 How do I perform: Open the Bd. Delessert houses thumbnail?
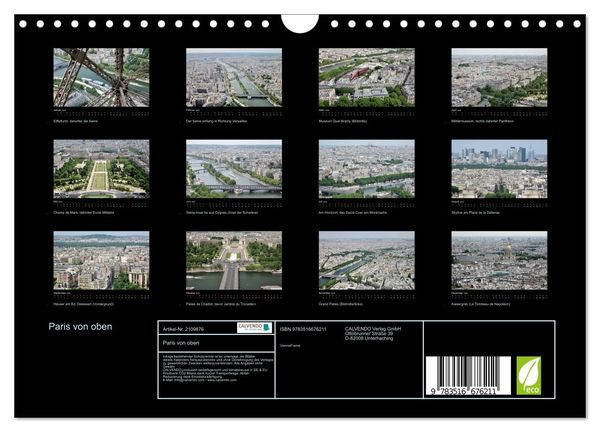coord(101,260)
